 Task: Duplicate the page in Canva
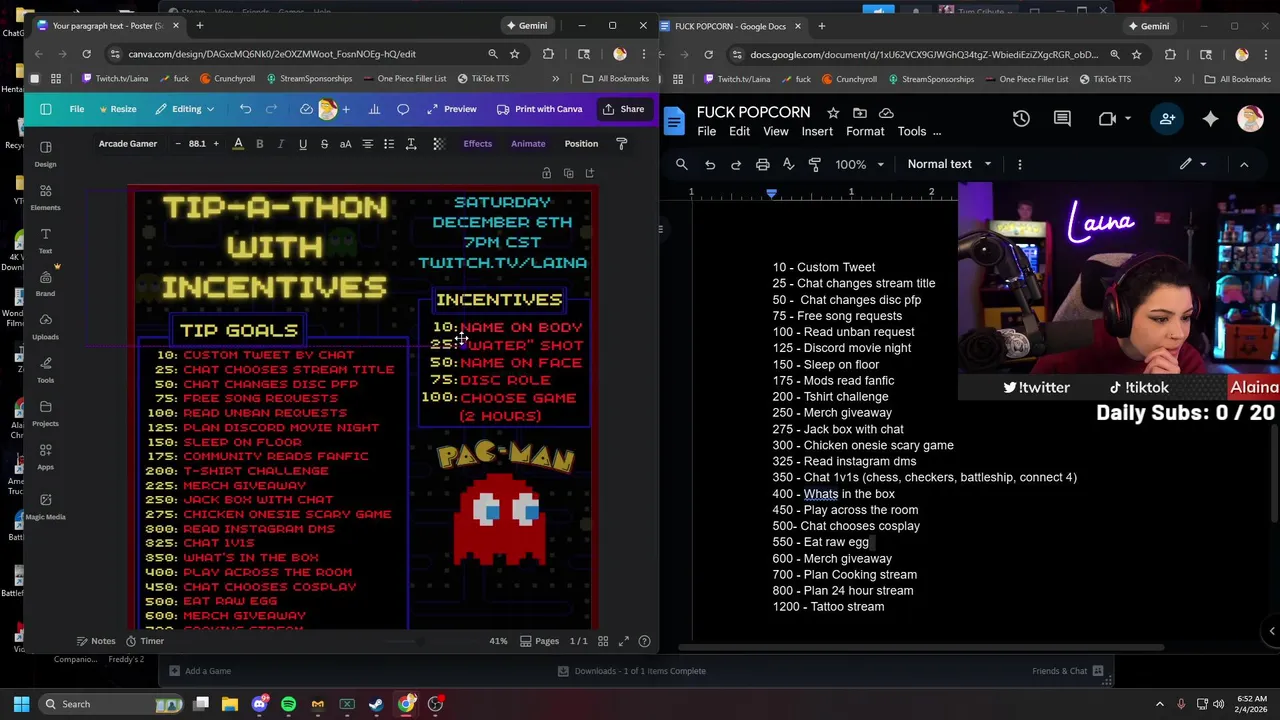[568, 173]
